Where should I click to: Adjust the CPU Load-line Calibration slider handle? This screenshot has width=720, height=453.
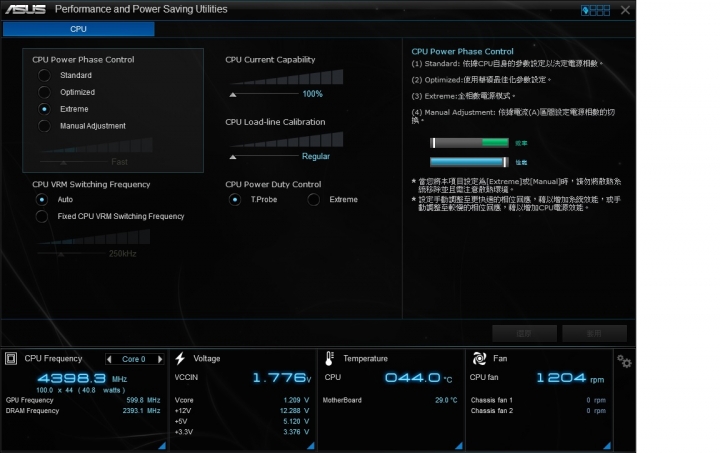(x=233, y=157)
